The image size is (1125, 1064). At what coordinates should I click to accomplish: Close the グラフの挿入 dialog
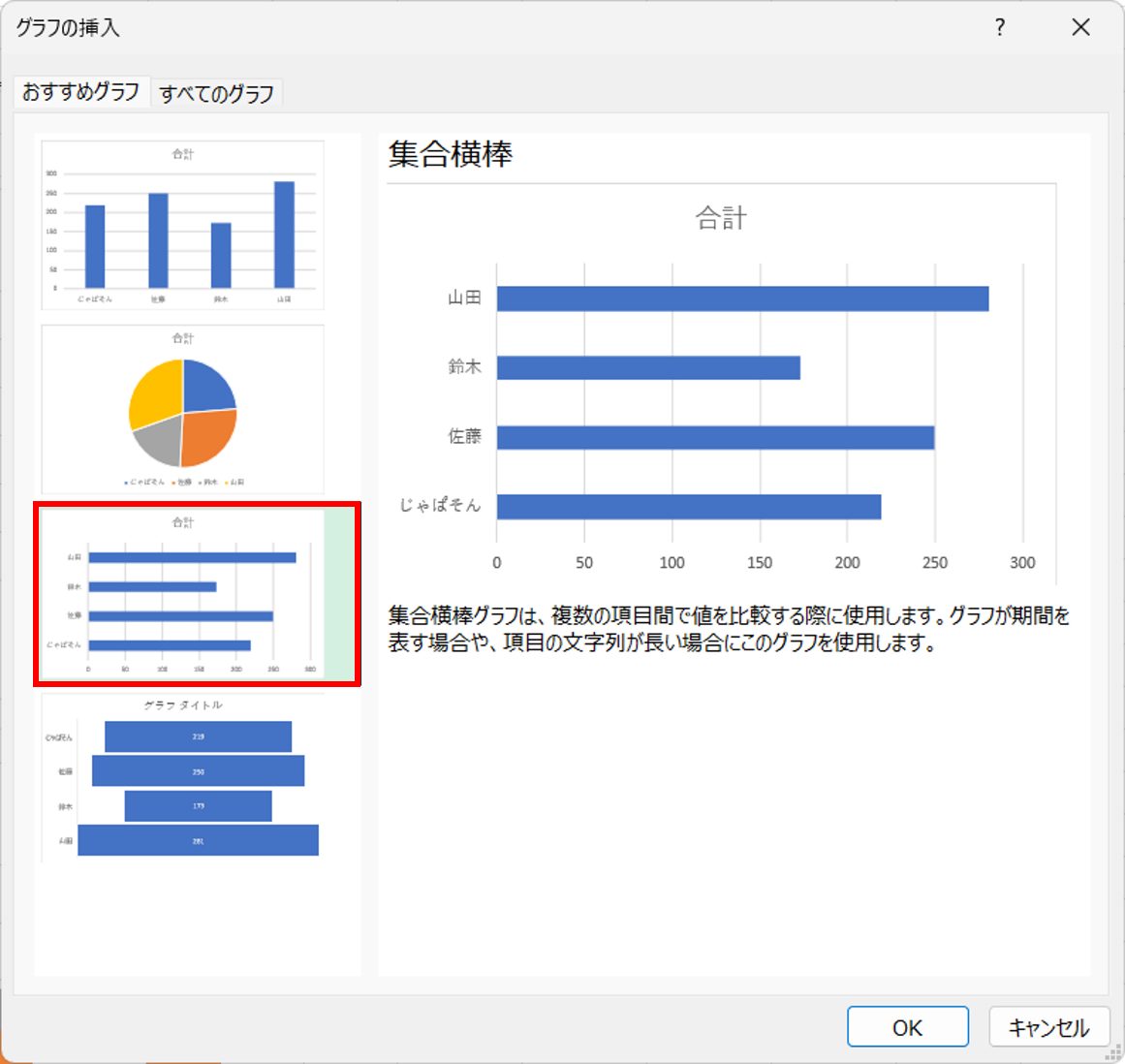pyautogui.click(x=1080, y=27)
